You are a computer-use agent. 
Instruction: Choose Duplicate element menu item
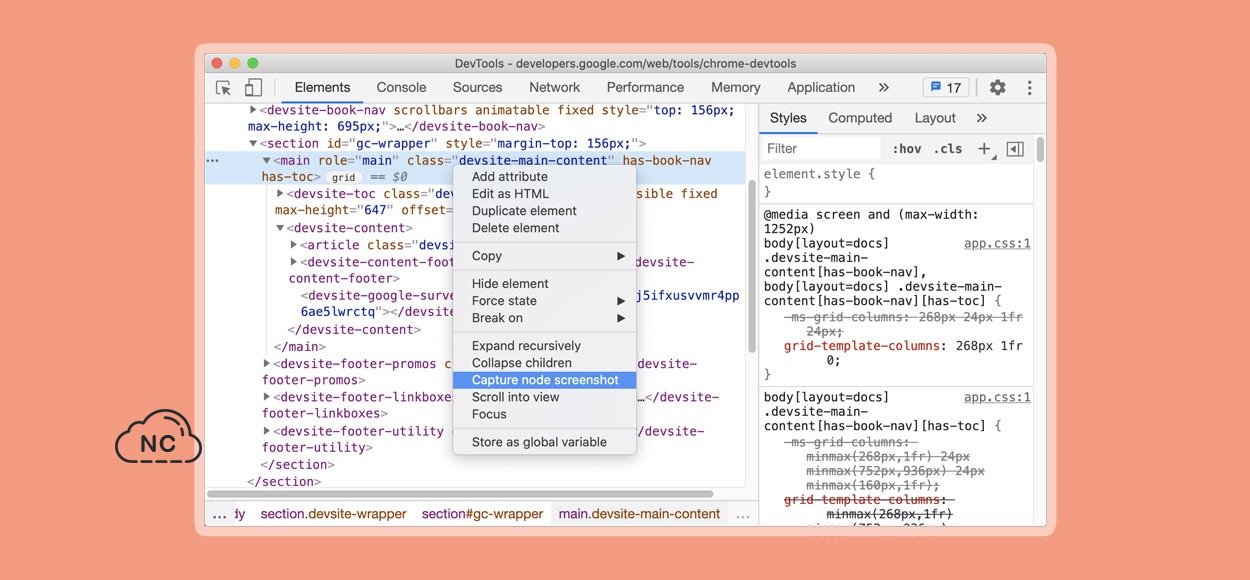(x=545, y=211)
